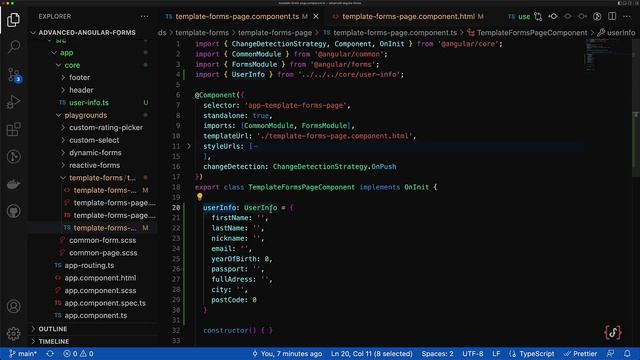Click the editor minimap preview
This screenshot has height=360, width=640.
click(607, 55)
